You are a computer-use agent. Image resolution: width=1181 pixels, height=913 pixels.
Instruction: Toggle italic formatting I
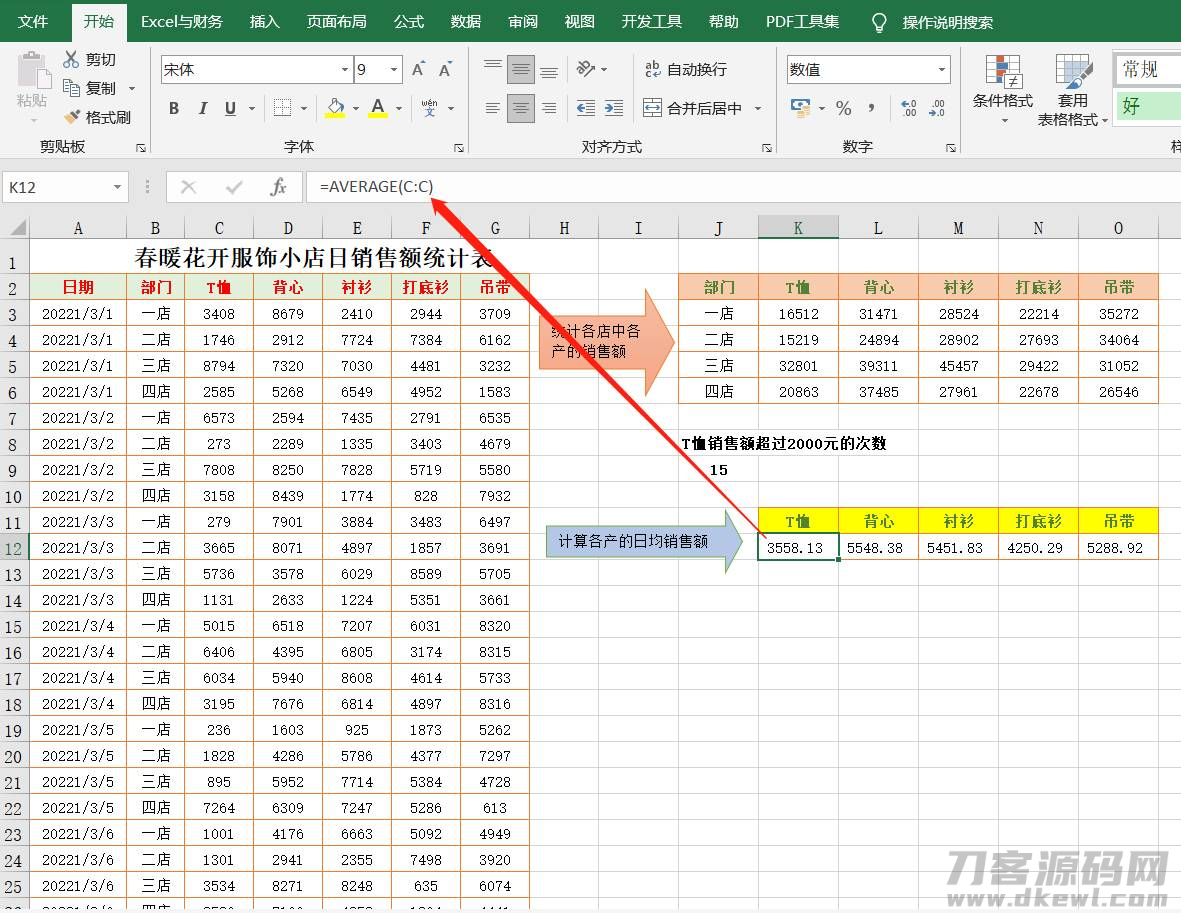point(203,108)
